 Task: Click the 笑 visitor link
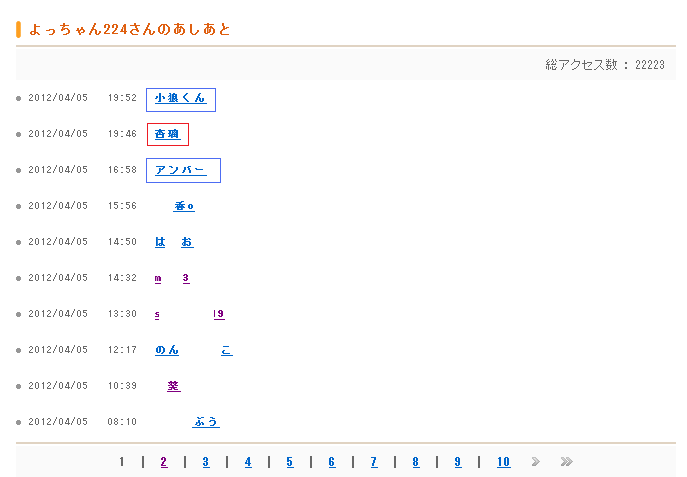[174, 386]
